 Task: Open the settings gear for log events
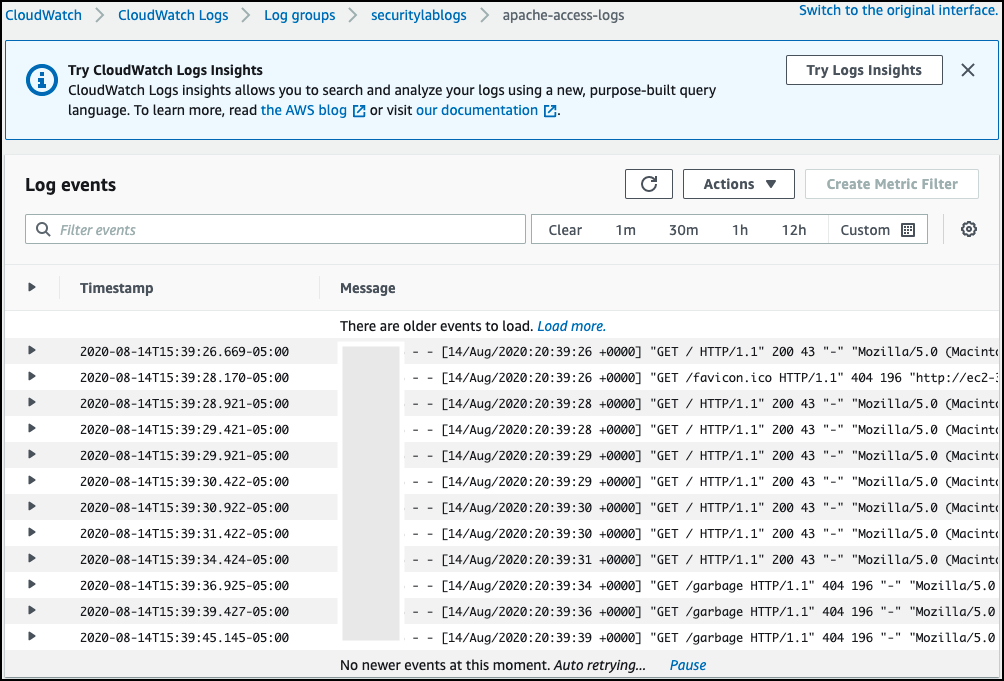coord(969,229)
